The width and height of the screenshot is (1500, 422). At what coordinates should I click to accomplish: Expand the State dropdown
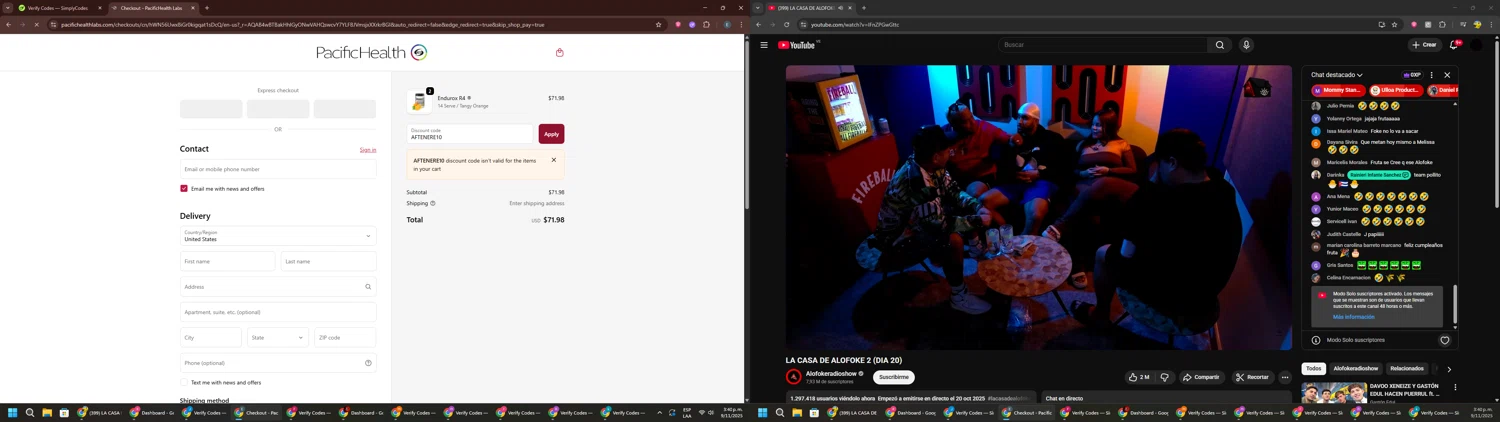pyautogui.click(x=278, y=337)
